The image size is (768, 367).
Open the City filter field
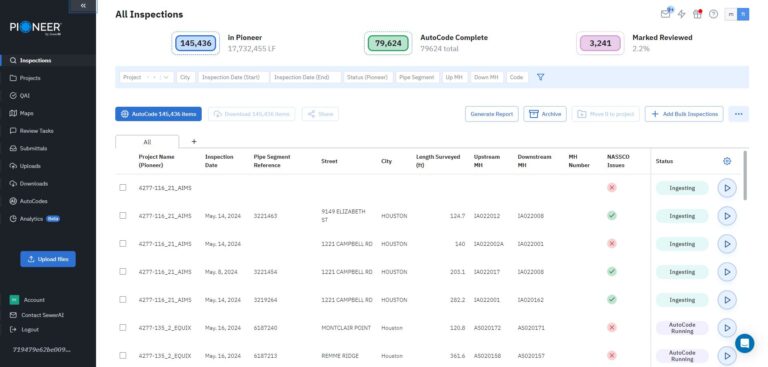186,77
